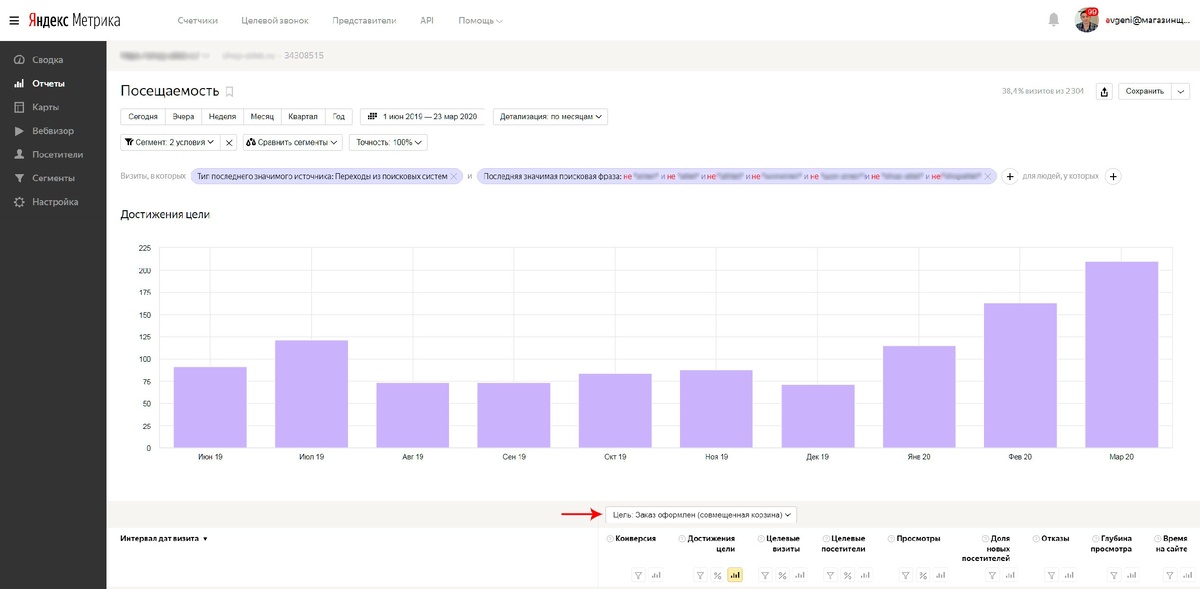The height and width of the screenshot is (589, 1200).
Task: Select the Неделя period
Action: [x=222, y=117]
